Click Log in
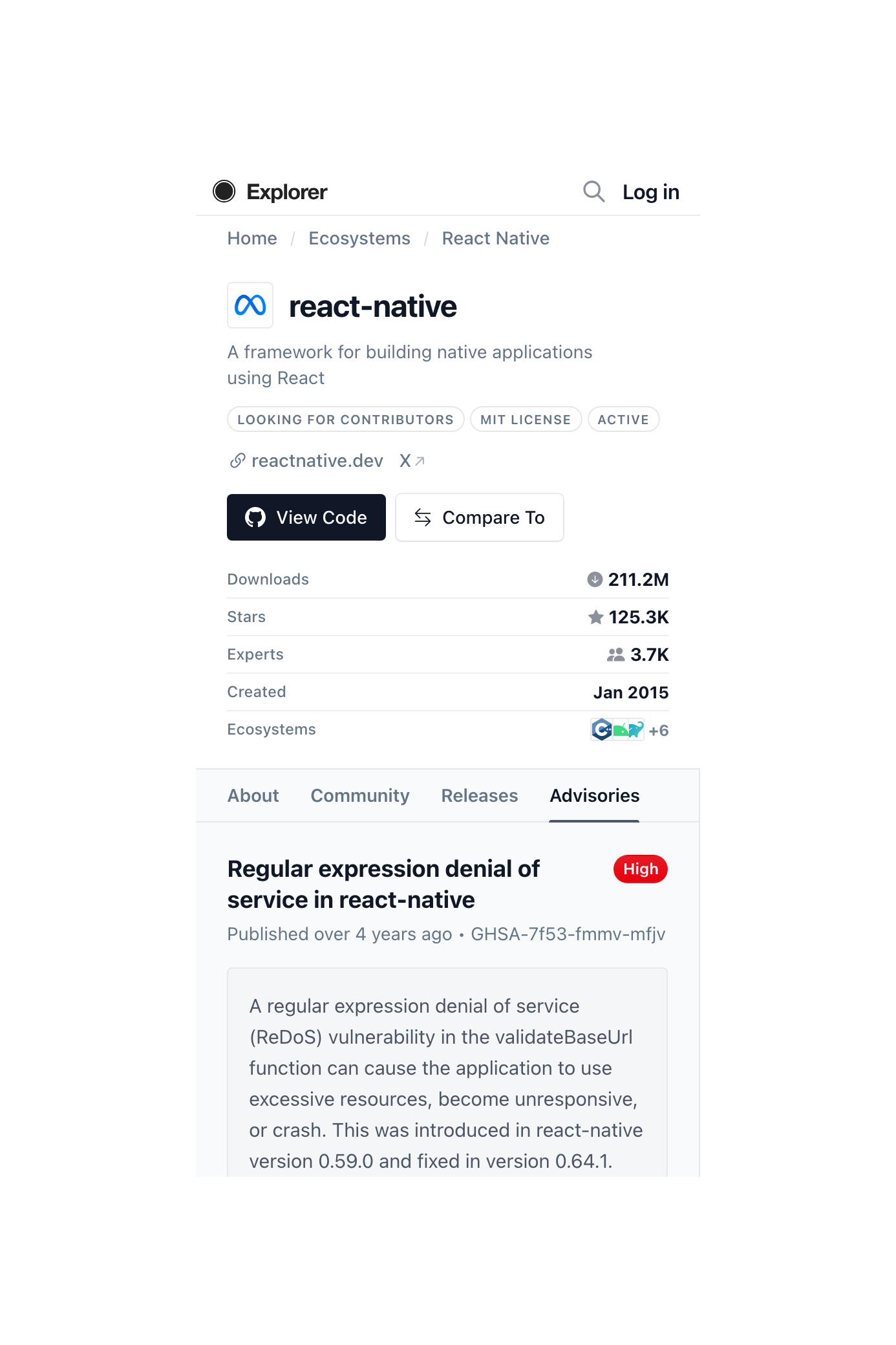This screenshot has width=896, height=1345. click(650, 192)
